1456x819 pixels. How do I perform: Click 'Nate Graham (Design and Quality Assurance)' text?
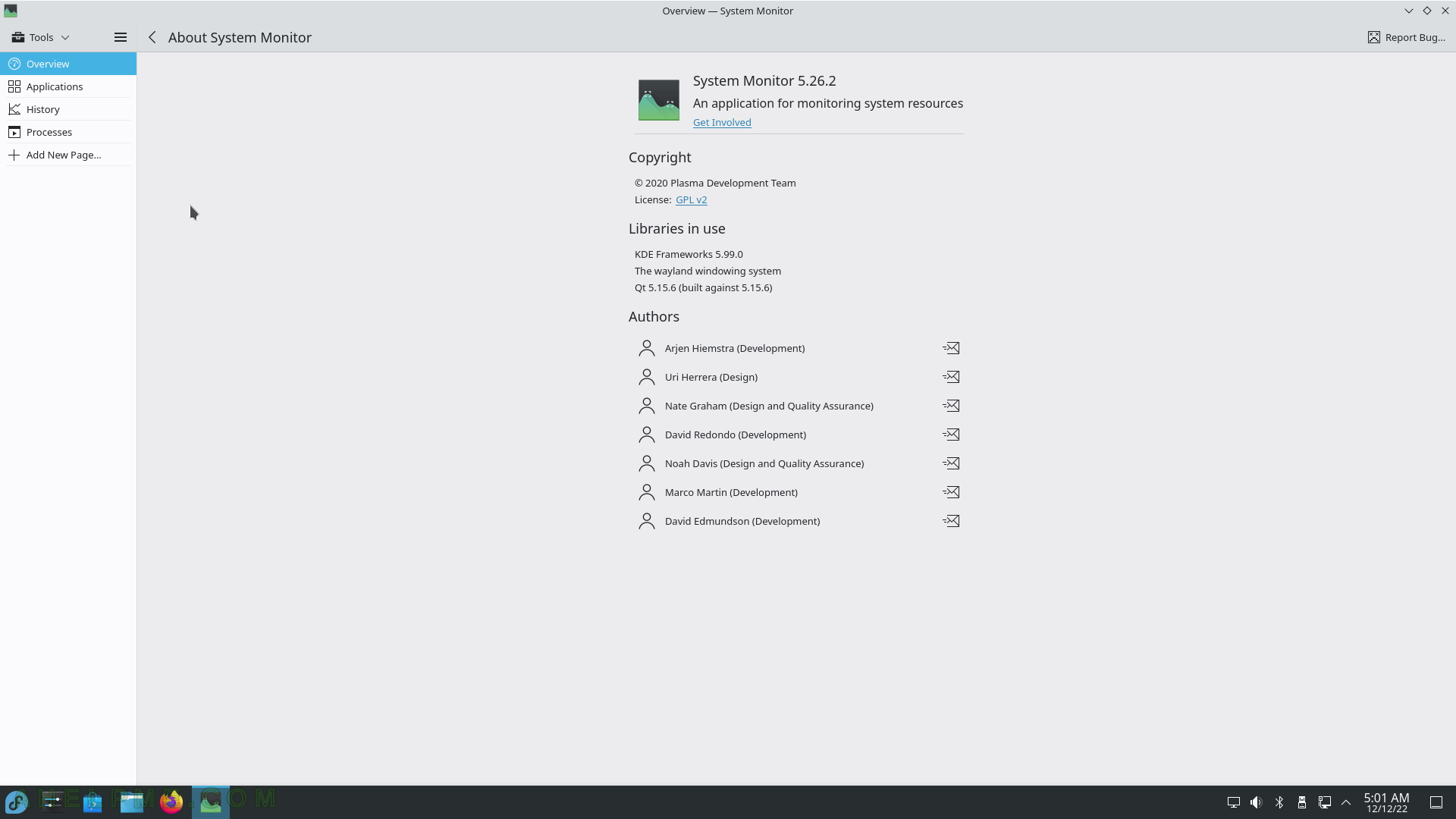(x=769, y=406)
